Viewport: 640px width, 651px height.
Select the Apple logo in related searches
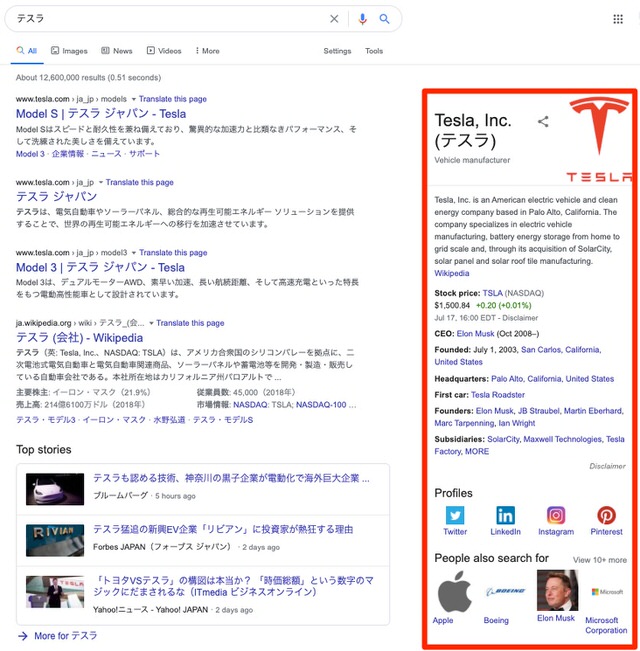[x=455, y=592]
